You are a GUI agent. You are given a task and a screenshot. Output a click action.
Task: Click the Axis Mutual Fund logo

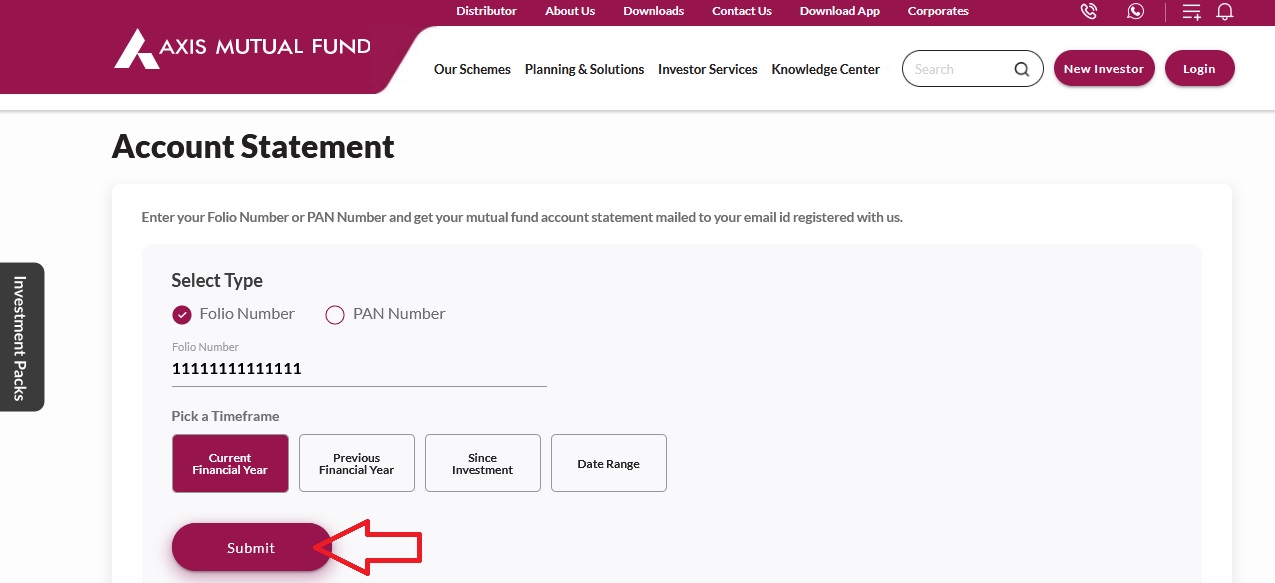coord(241,47)
